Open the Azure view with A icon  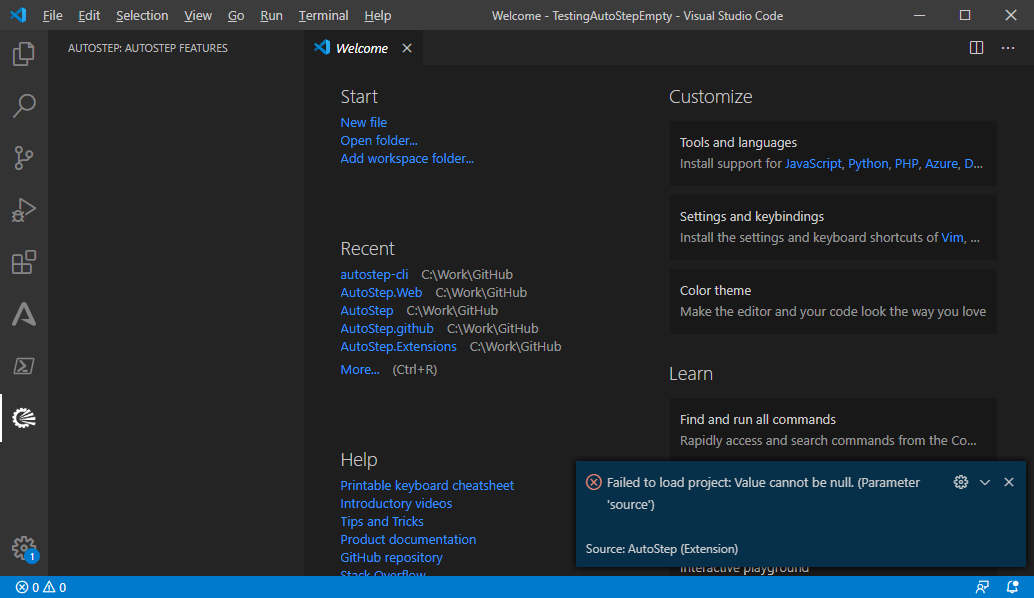pos(24,314)
